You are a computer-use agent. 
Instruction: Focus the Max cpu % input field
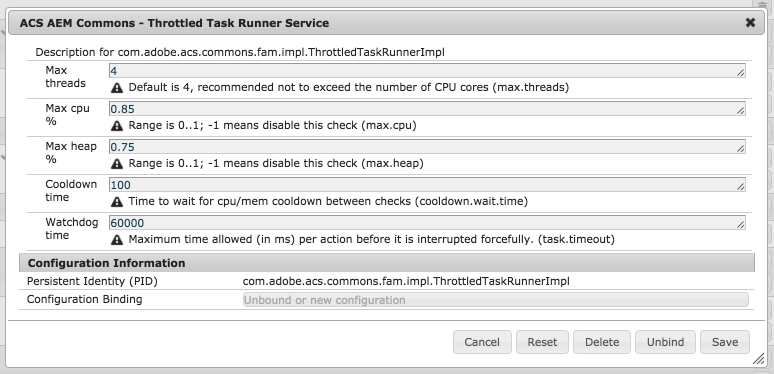pyautogui.click(x=427, y=109)
